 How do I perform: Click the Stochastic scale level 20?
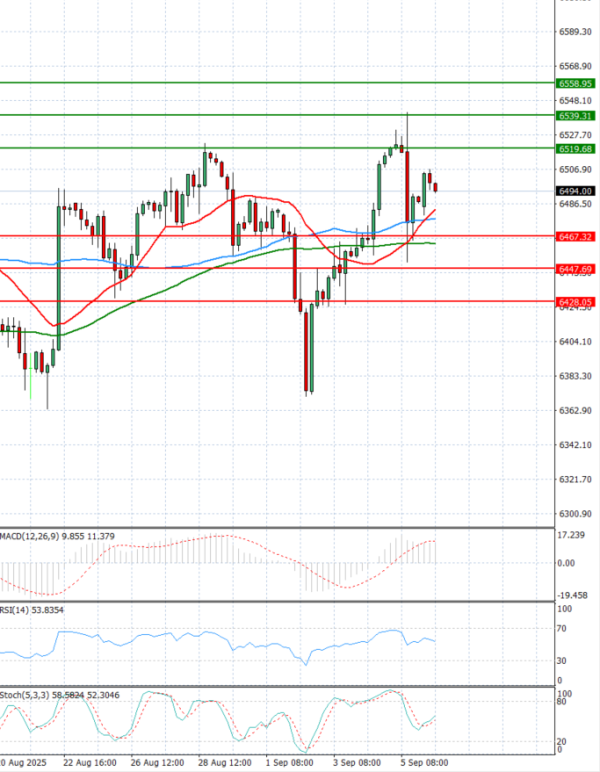coord(562,742)
